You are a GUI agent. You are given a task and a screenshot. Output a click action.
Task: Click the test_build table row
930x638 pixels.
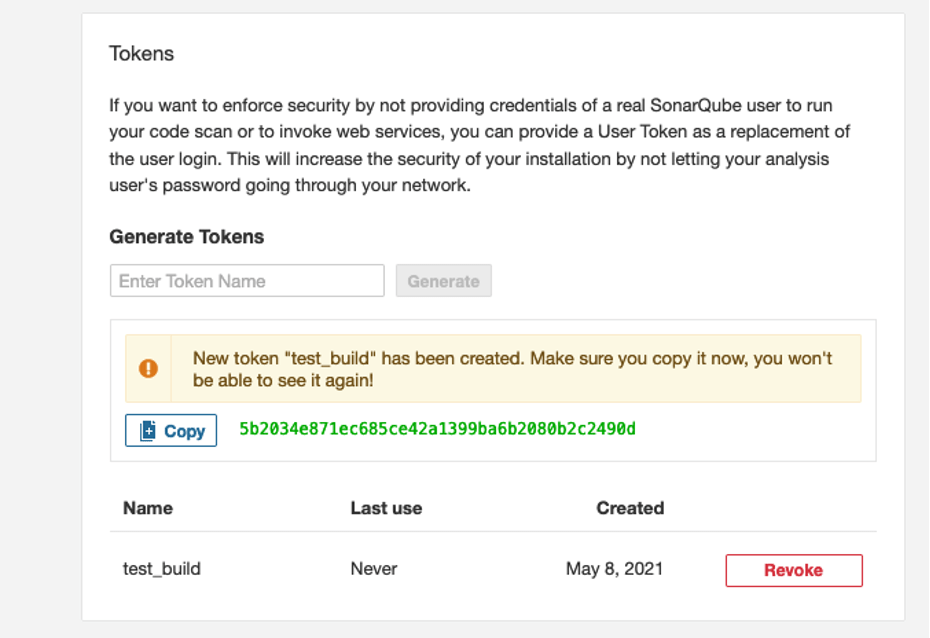point(493,569)
